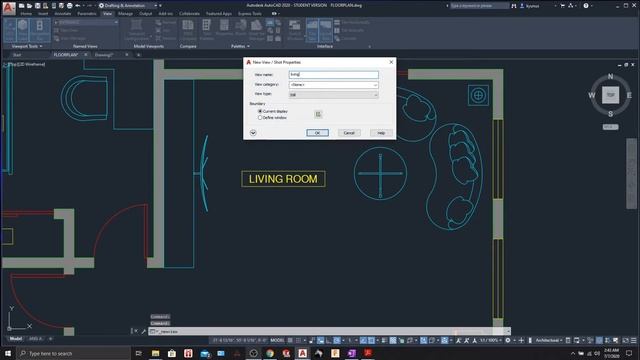
Task: Toggle the drawing grid icon in status bar
Action: tap(290, 340)
